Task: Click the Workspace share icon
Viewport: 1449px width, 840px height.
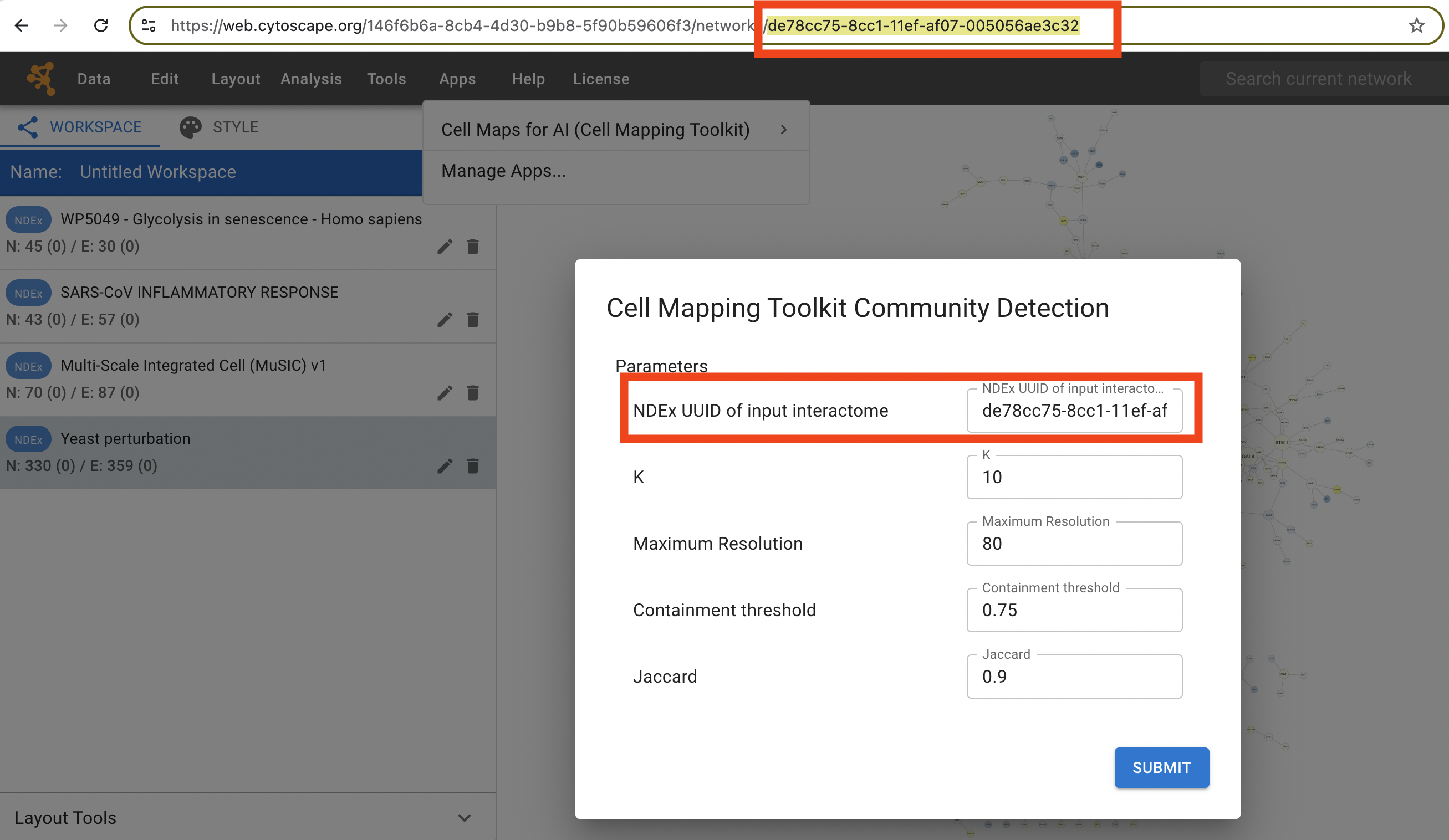Action: (28, 127)
